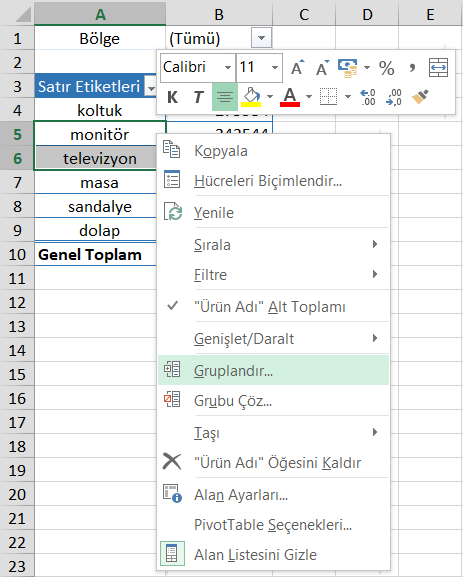Open font size 11 dropdown
Viewport: 463px width, 577px height.
pyautogui.click(x=275, y=67)
